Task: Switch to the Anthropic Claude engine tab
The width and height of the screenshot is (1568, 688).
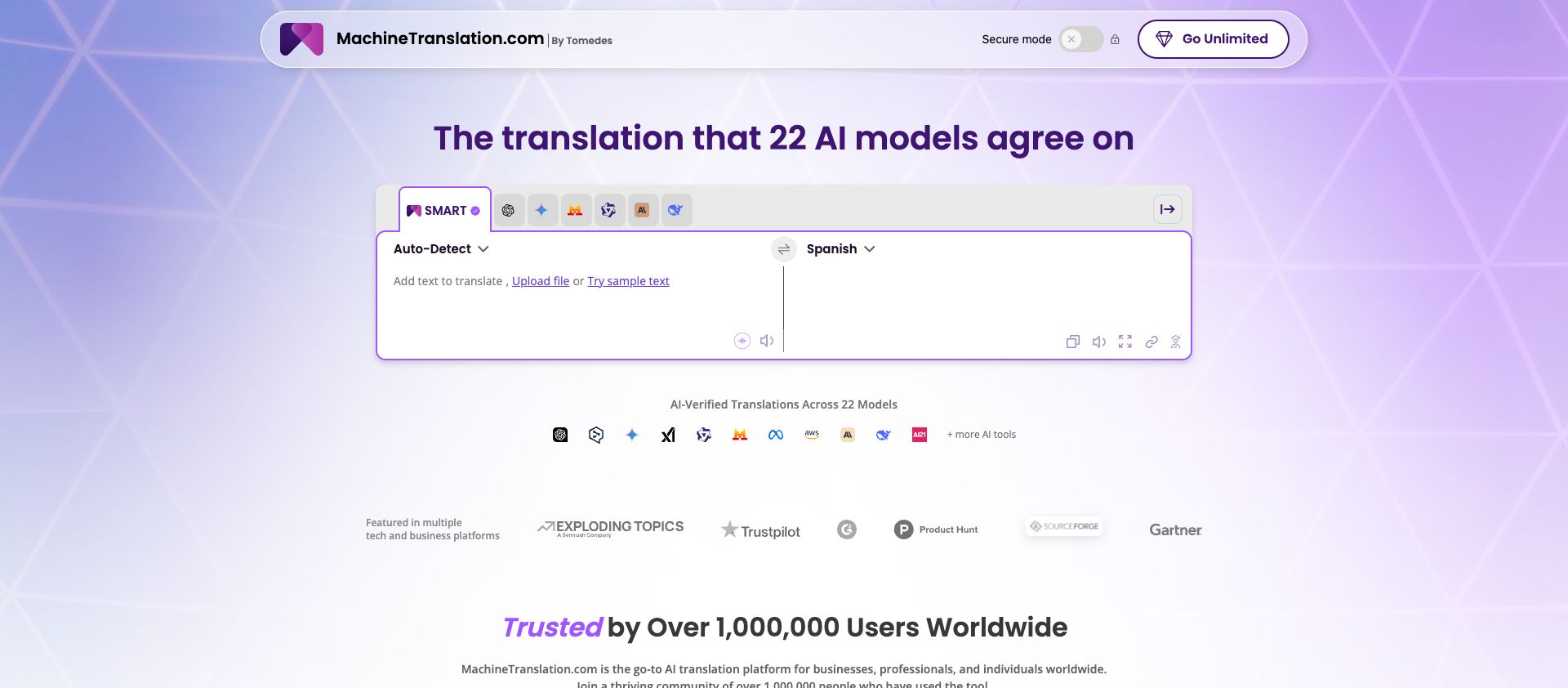Action: 642,210
